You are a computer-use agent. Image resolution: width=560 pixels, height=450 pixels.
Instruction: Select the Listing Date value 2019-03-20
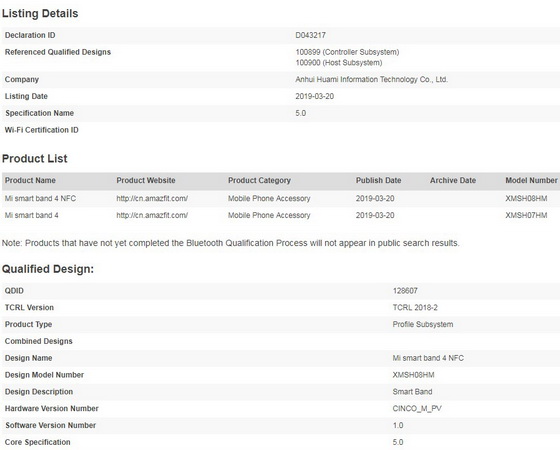pyautogui.click(x=314, y=96)
